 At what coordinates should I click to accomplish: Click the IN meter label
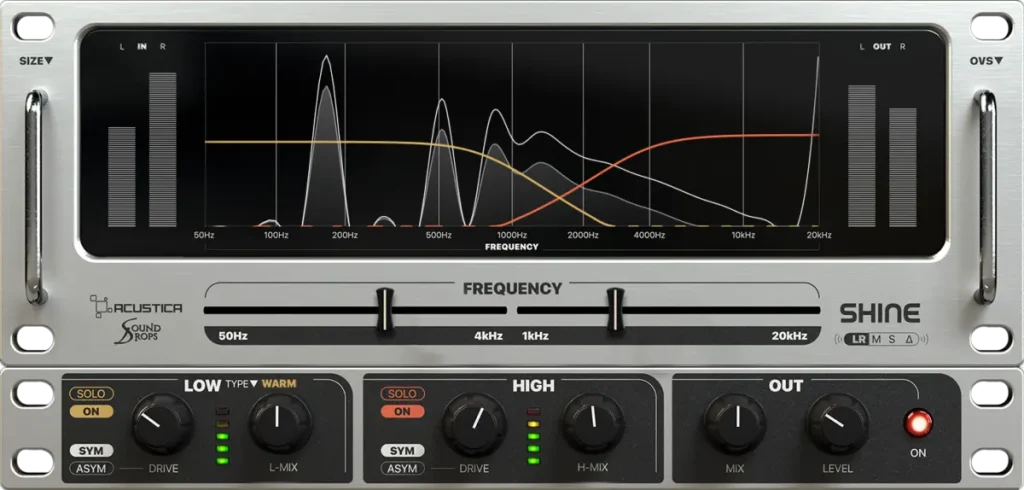(x=142, y=47)
